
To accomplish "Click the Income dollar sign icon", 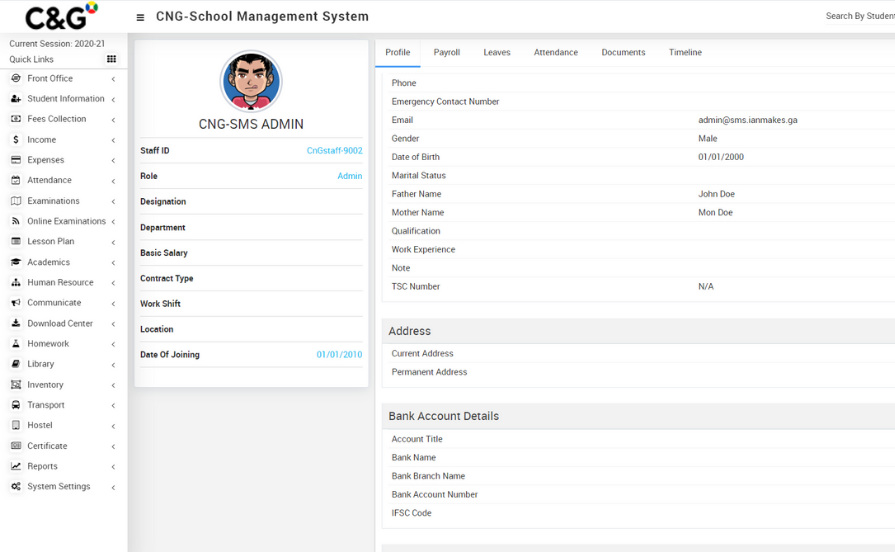I will pyautogui.click(x=16, y=140).
